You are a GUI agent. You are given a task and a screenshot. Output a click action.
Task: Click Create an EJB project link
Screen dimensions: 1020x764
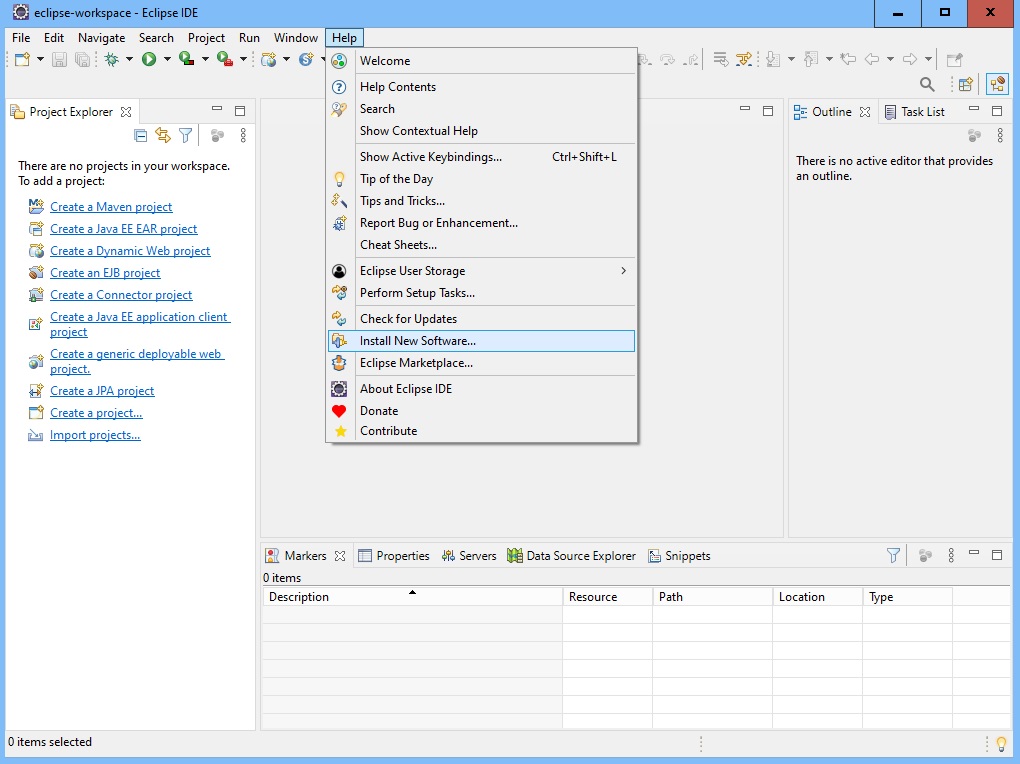[x=105, y=273]
